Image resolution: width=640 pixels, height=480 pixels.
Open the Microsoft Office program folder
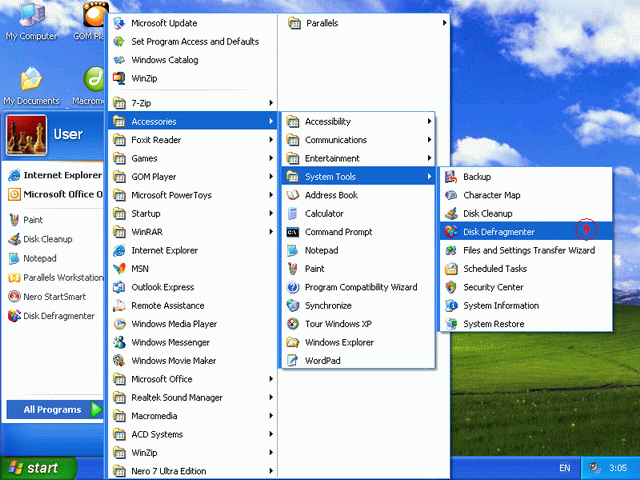click(x=193, y=379)
